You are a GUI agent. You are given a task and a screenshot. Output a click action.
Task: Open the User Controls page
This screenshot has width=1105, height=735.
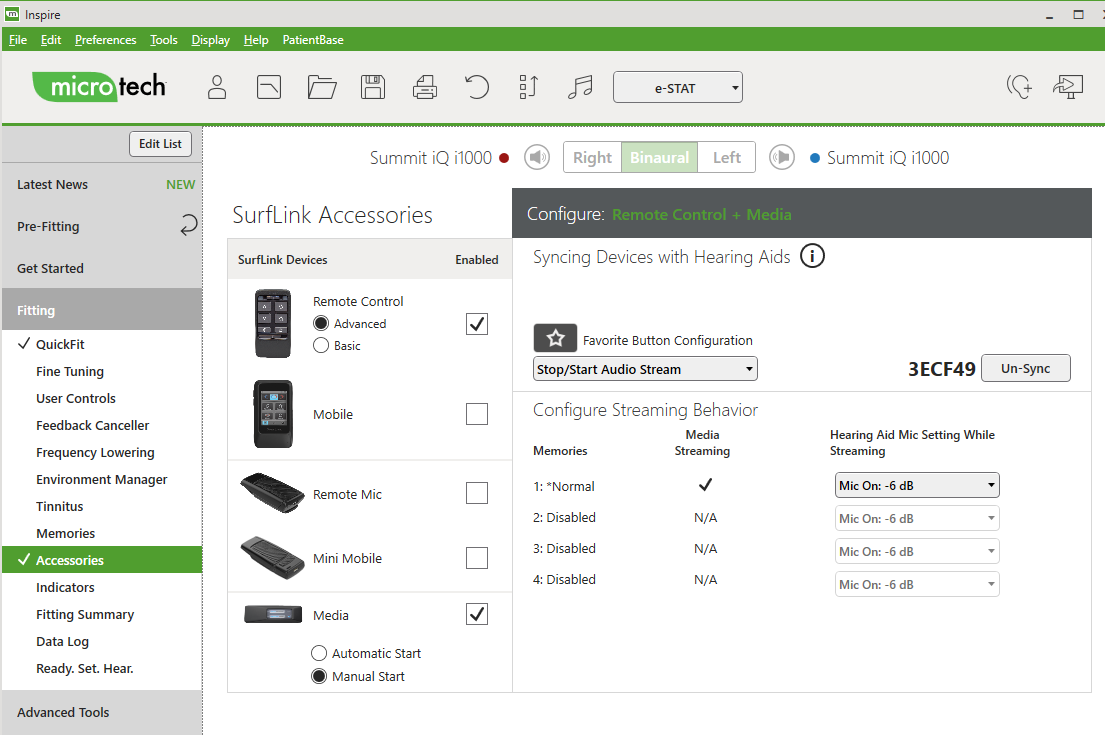pyautogui.click(x=102, y=398)
